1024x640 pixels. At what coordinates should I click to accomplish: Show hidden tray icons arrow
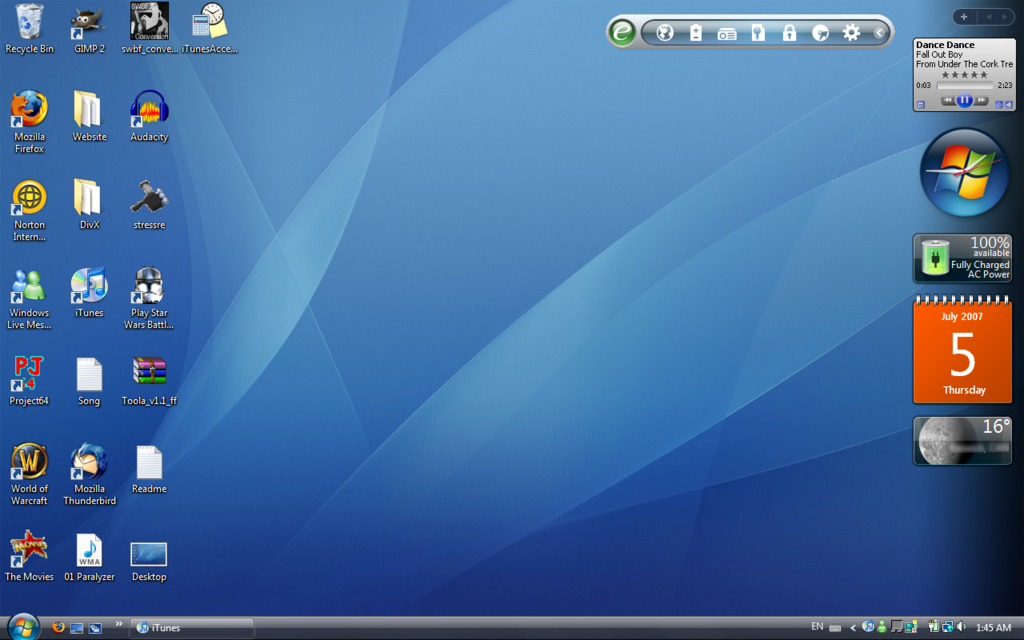click(852, 628)
